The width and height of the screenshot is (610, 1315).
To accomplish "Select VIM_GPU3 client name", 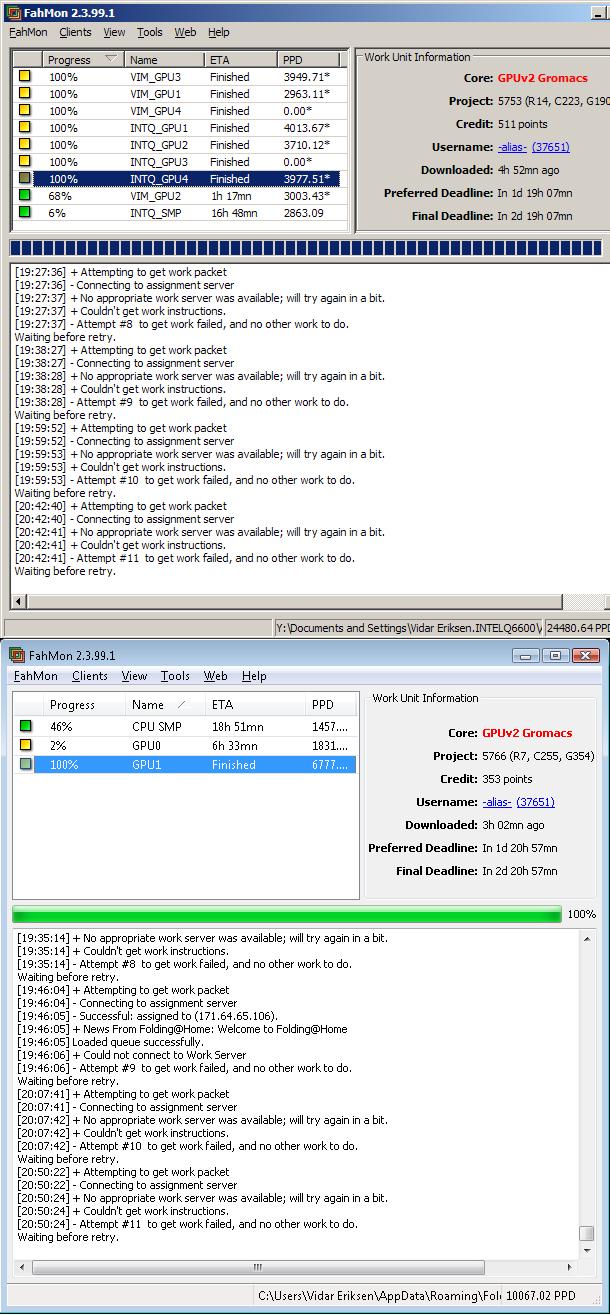I will tap(155, 77).
